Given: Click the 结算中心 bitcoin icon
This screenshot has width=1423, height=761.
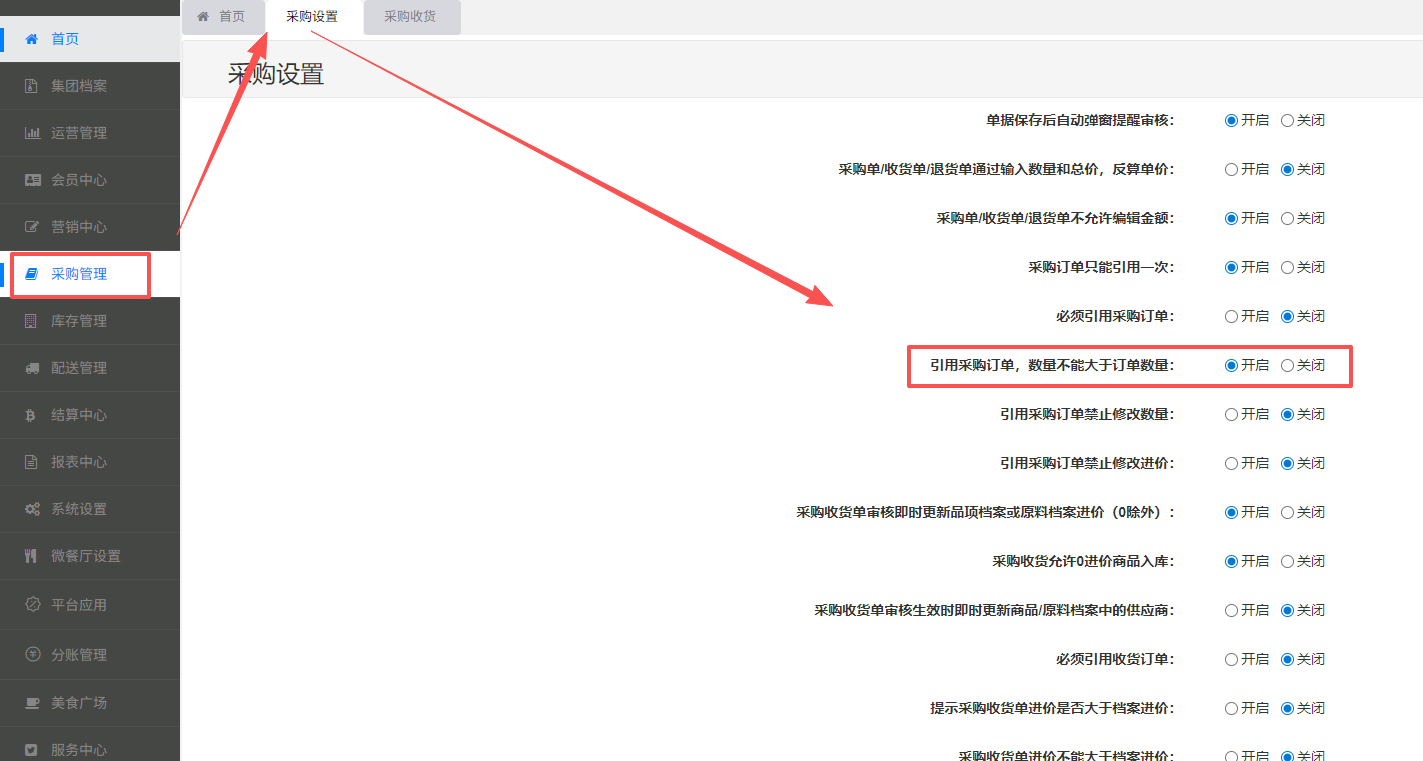Looking at the screenshot, I should point(32,415).
